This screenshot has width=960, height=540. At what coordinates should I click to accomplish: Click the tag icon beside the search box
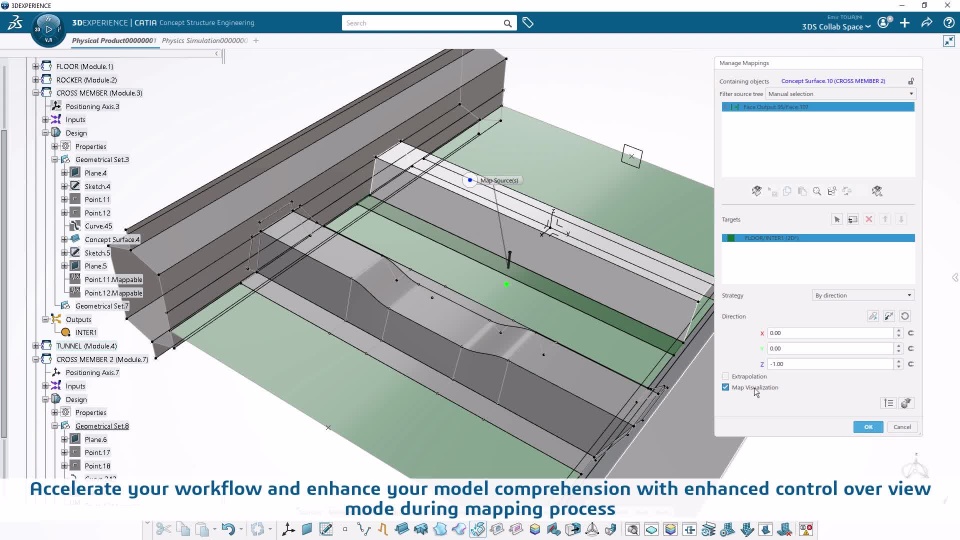[528, 23]
